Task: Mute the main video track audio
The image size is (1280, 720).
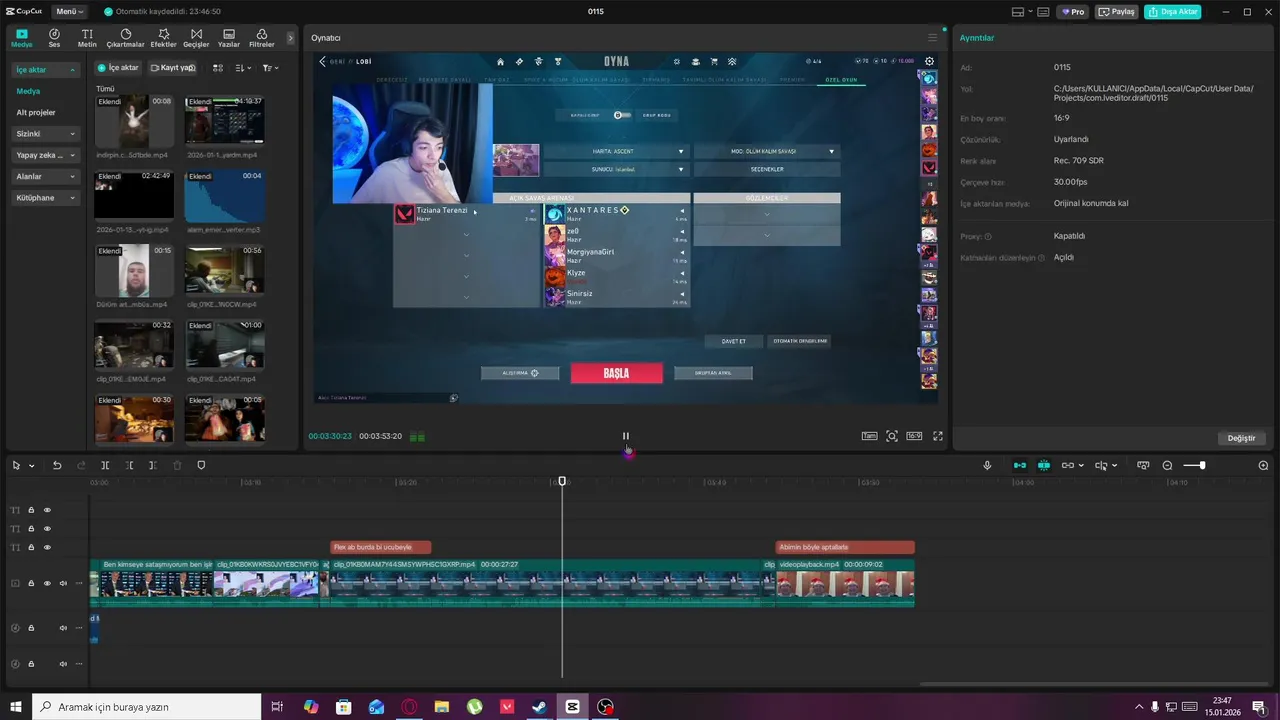Action: (x=63, y=583)
